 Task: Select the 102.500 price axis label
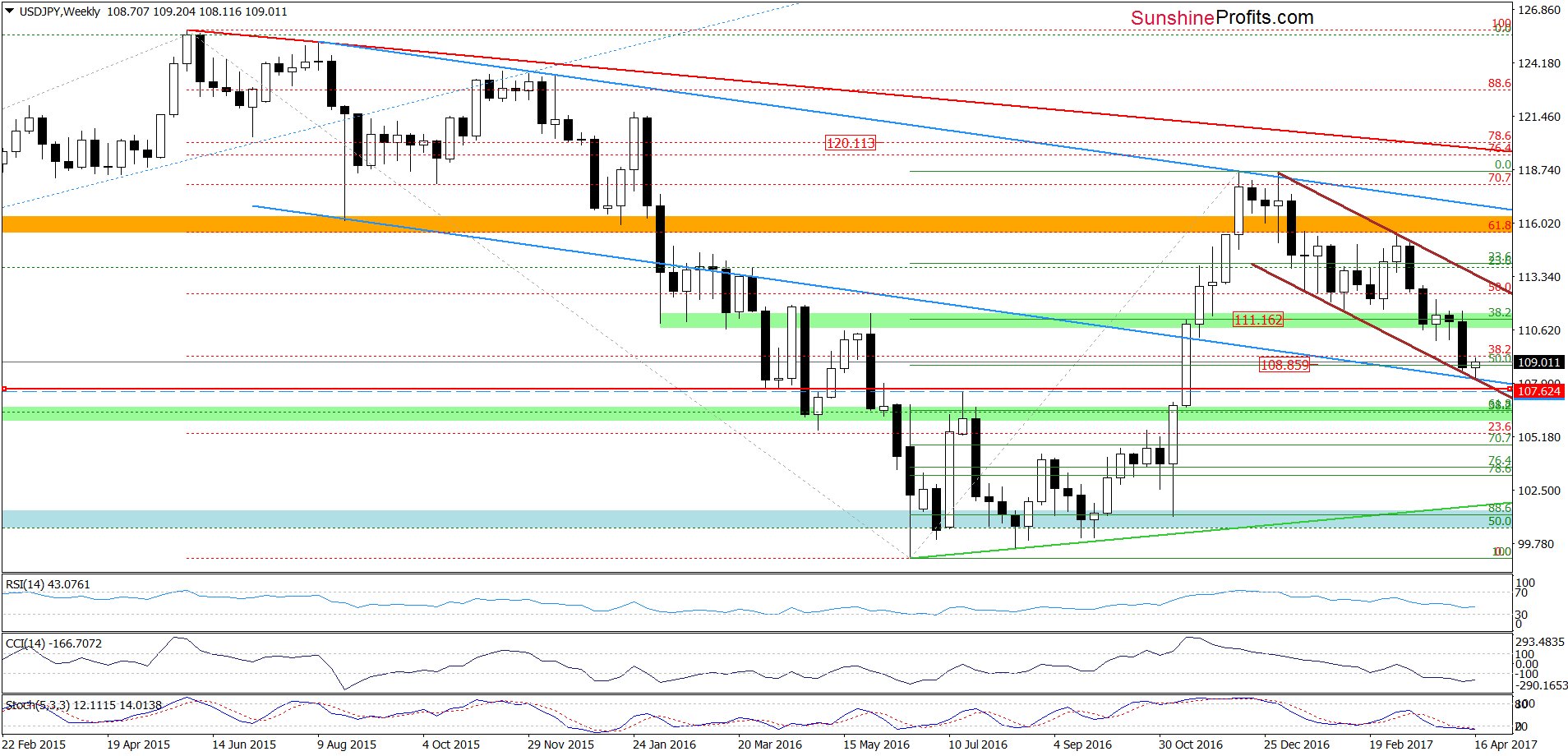coord(1538,491)
